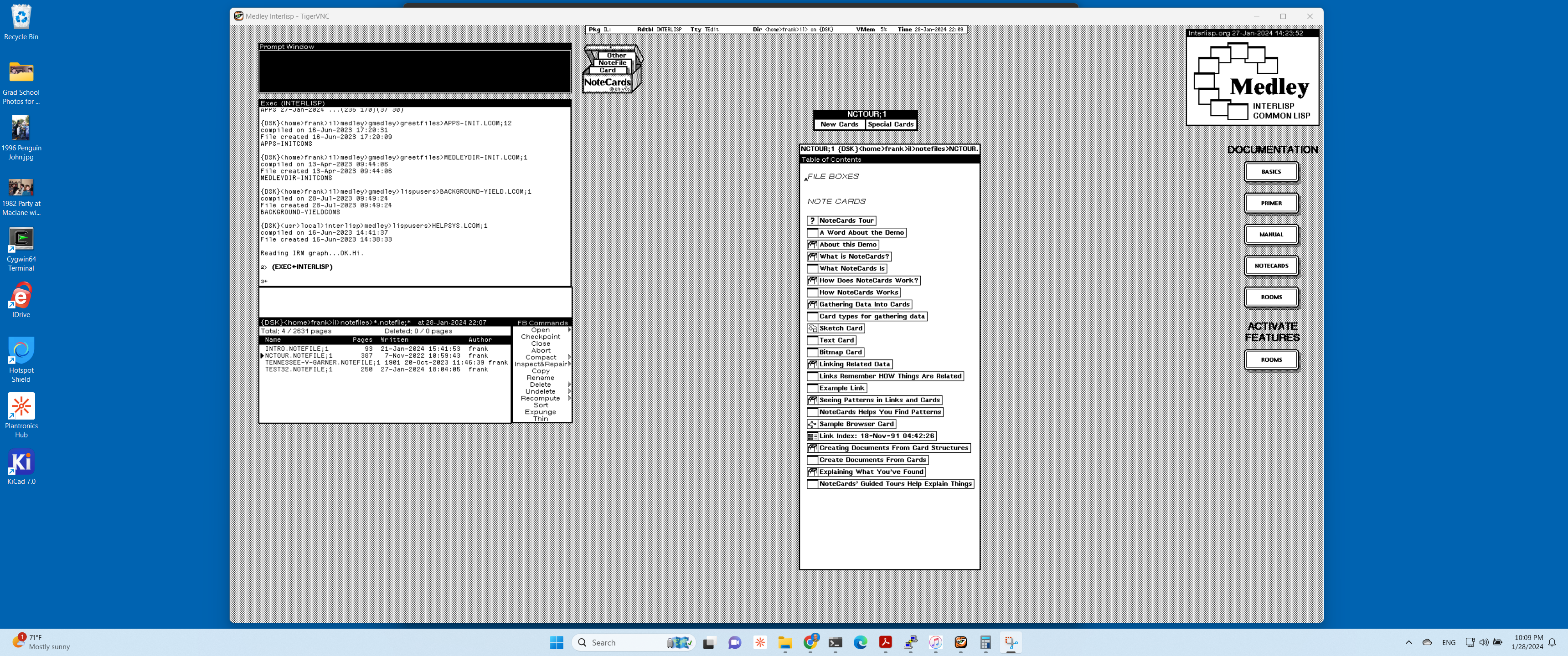Click the FILE BOXES heading link
The height and width of the screenshot is (656, 1568).
point(833,176)
